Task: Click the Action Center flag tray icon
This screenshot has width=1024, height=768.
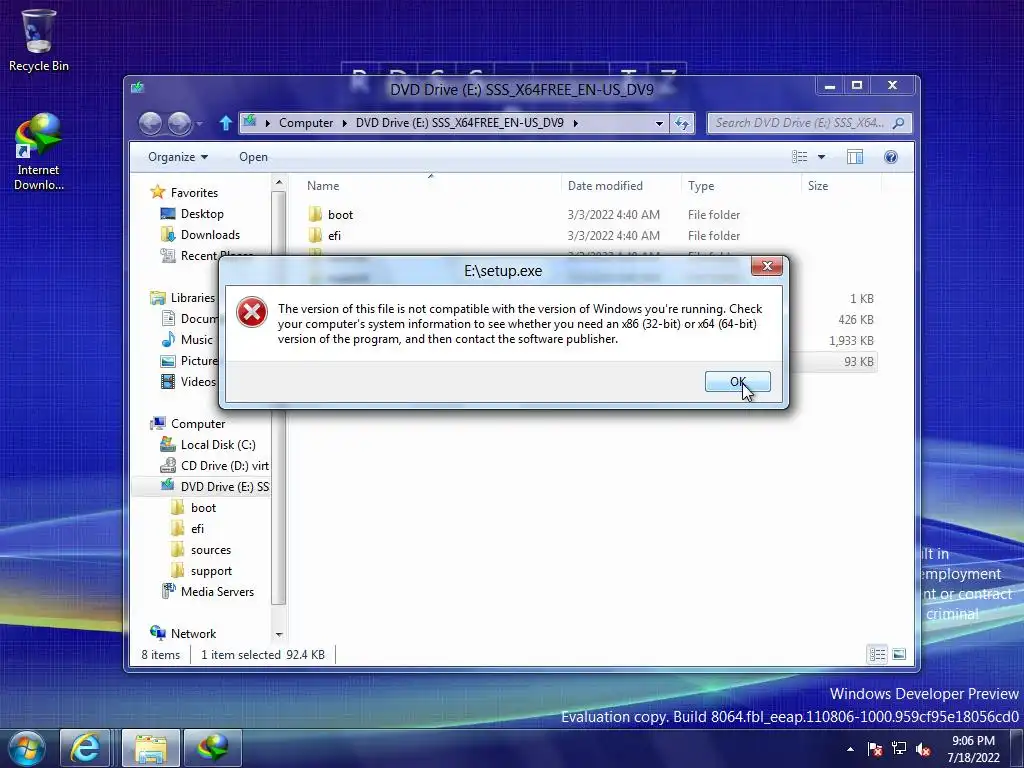Action: 875,749
